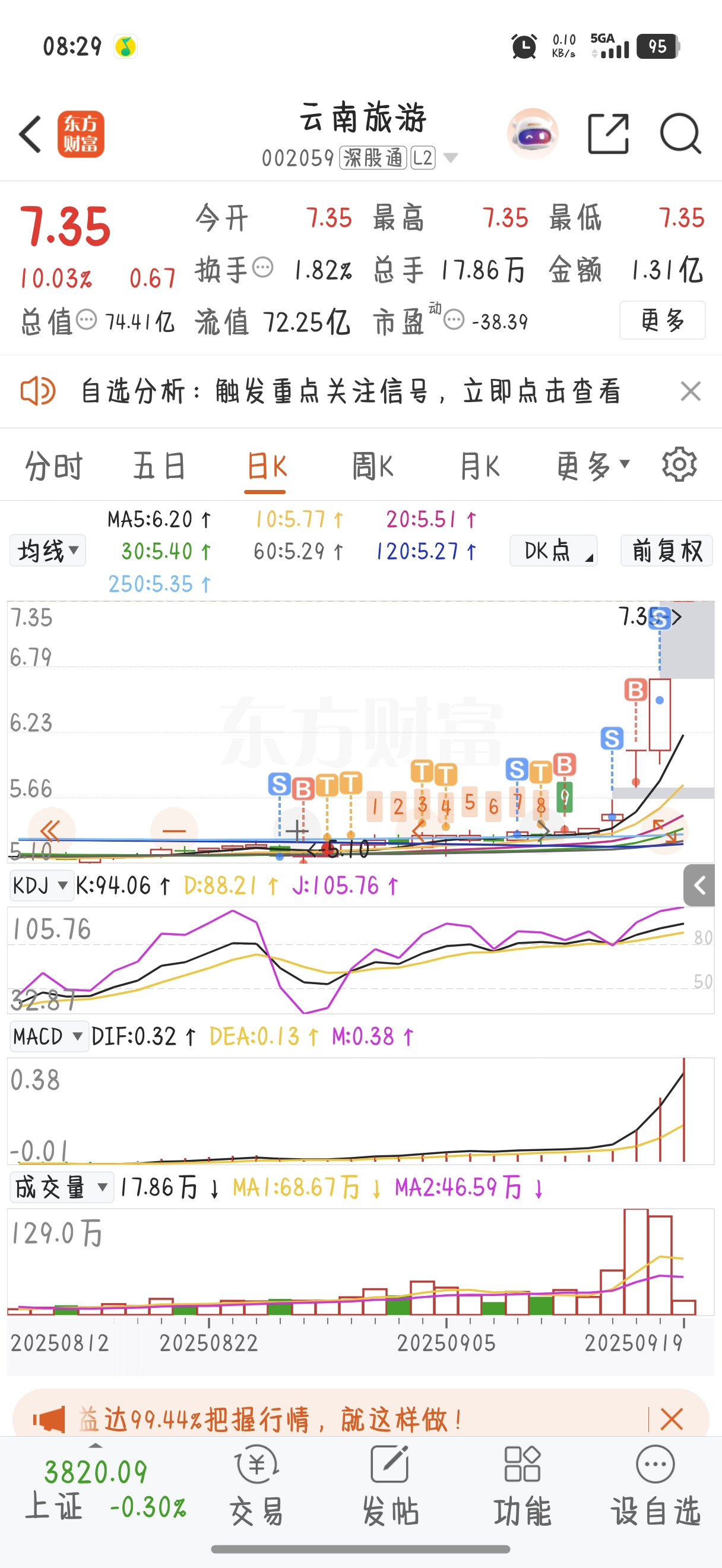722x1568 pixels.
Task: Expand stock code dropdown triangle
Action: tap(451, 158)
